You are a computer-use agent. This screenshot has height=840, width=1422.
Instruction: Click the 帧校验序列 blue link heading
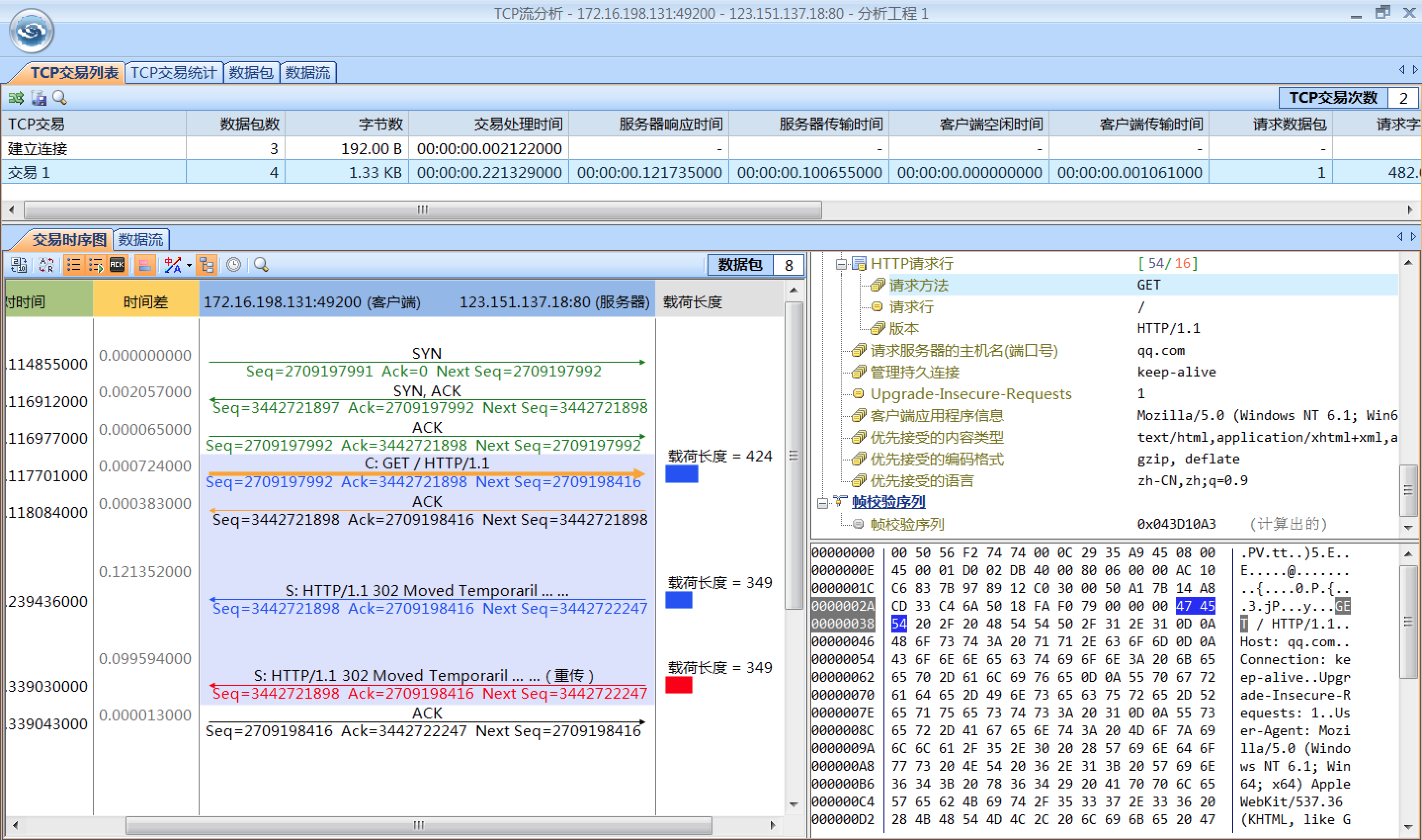click(888, 502)
